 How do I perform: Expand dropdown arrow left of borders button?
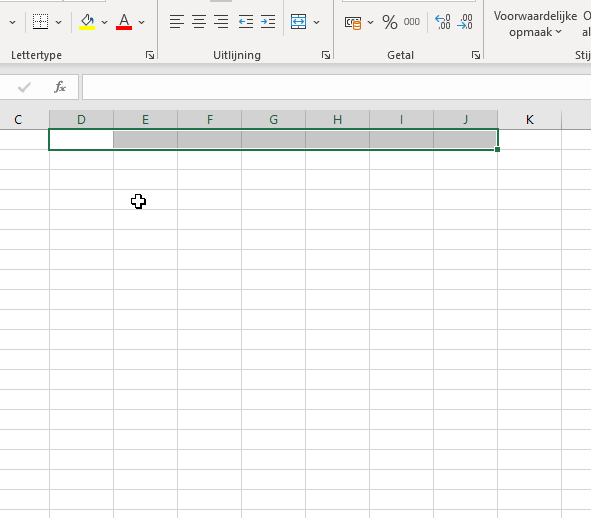[x=12, y=22]
